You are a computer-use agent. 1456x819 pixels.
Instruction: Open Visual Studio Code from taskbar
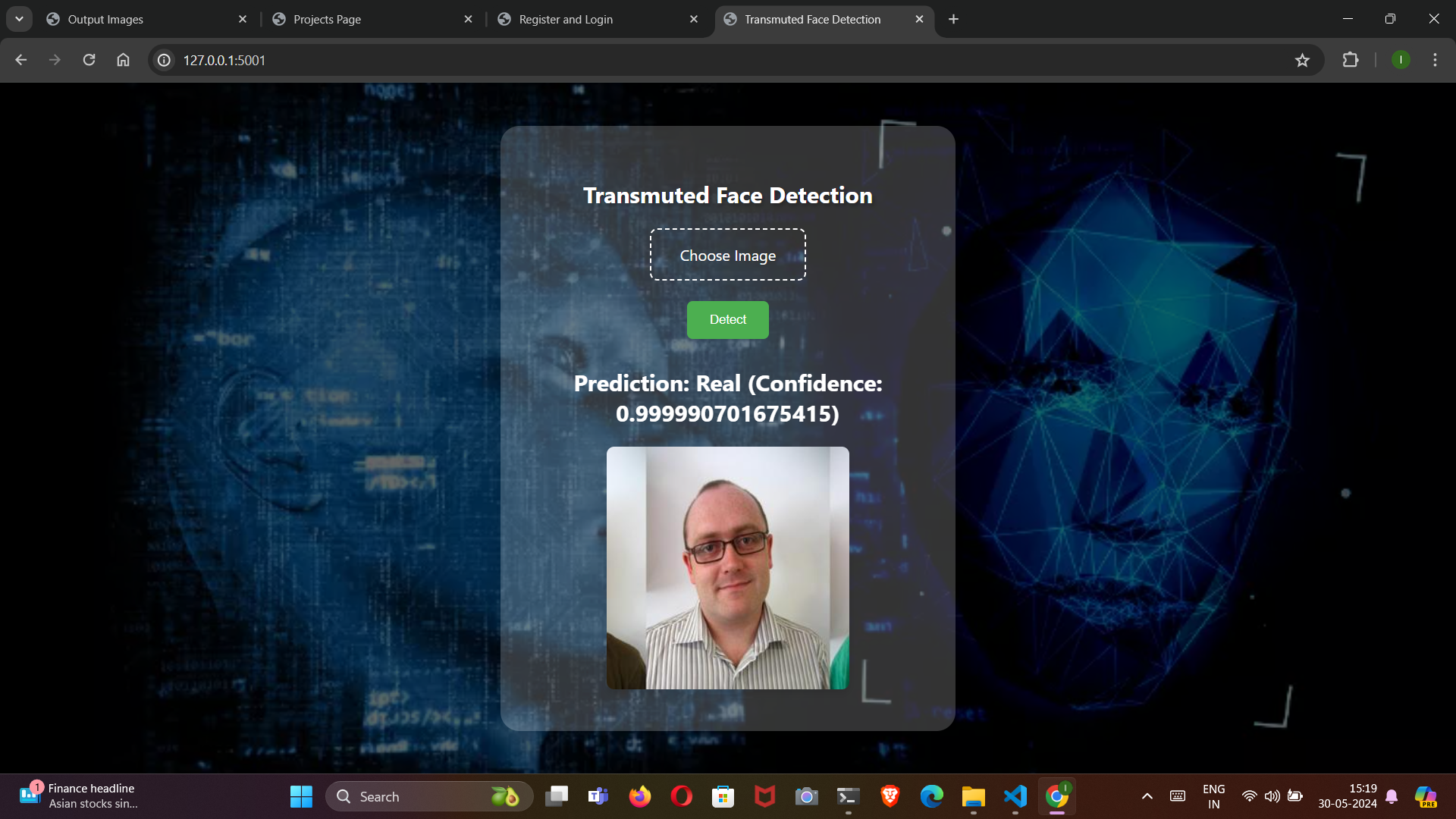pyautogui.click(x=1015, y=796)
